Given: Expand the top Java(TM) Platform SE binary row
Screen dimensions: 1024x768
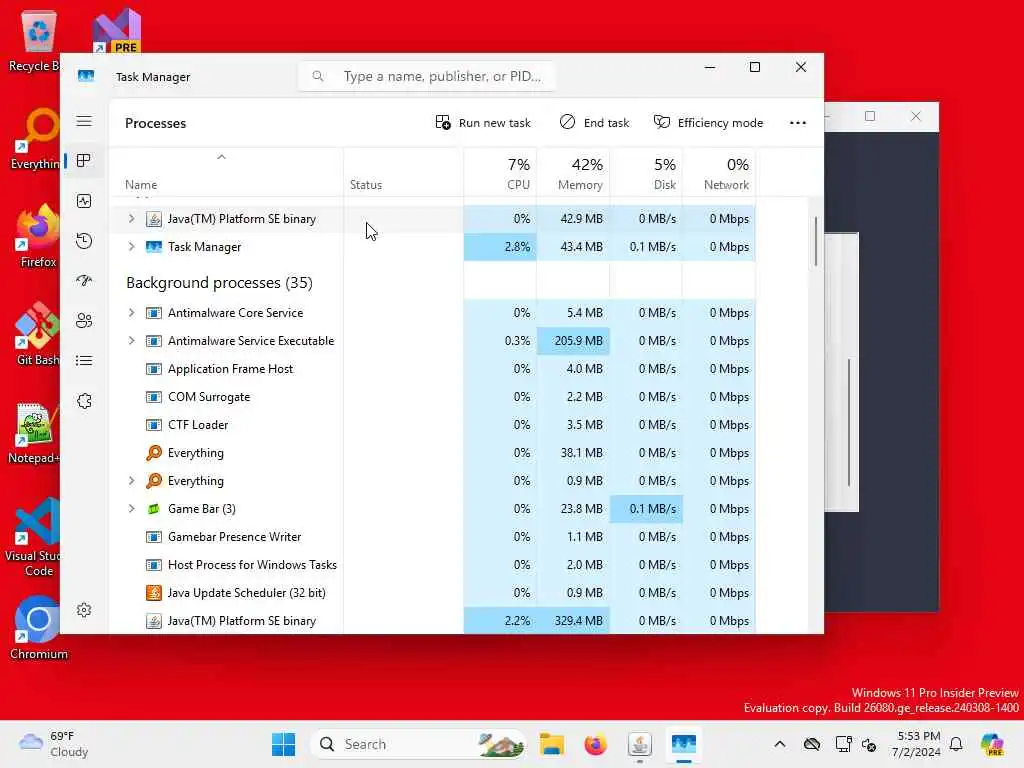Looking at the screenshot, I should [x=131, y=219].
